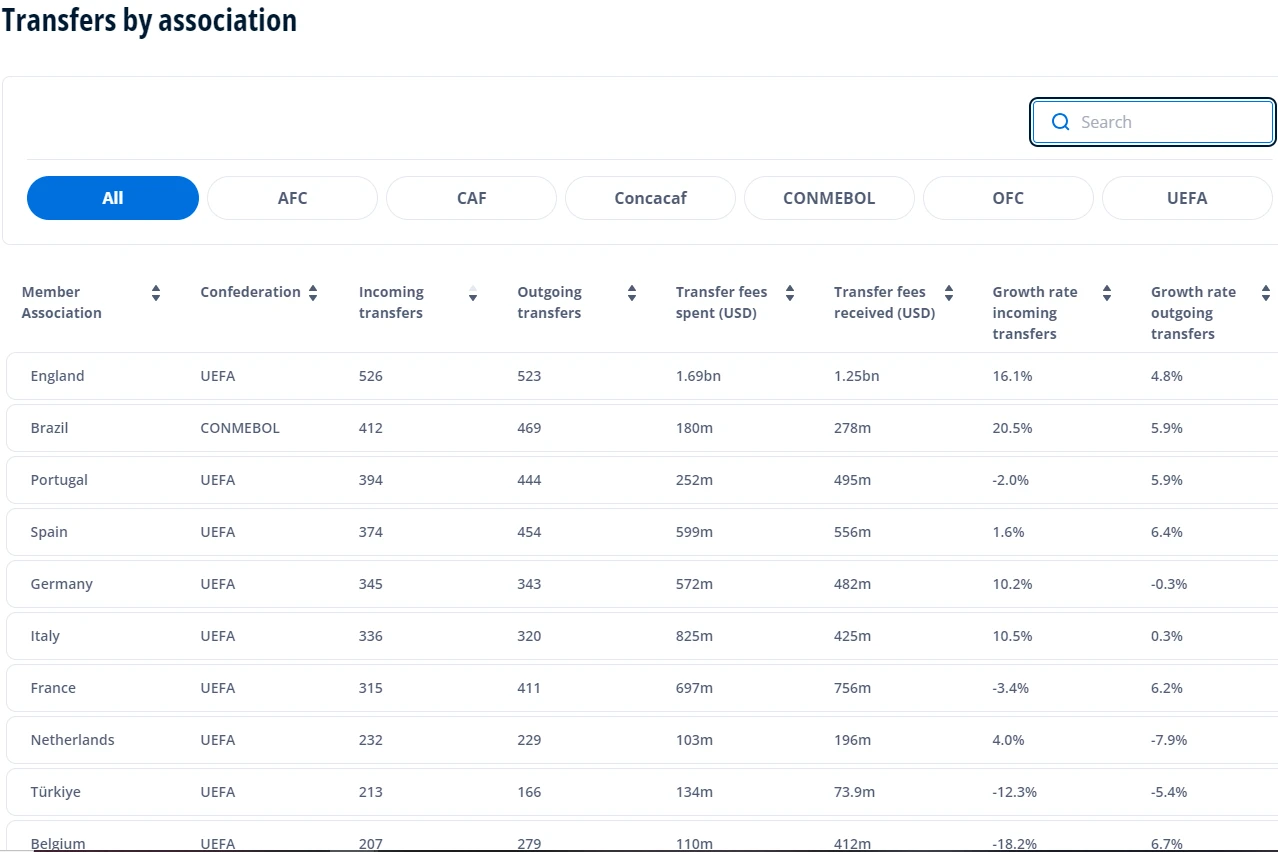Filter associations by CAF
The width and height of the screenshot is (1278, 852).
click(471, 198)
